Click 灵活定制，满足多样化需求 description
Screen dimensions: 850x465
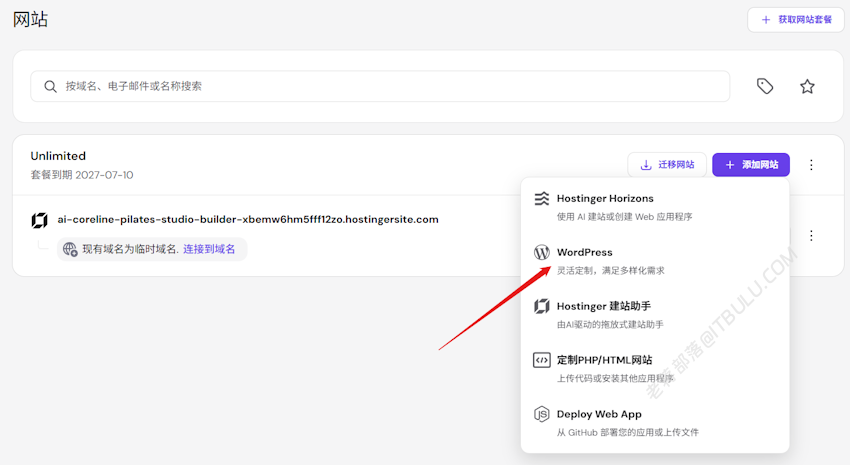click(610, 270)
